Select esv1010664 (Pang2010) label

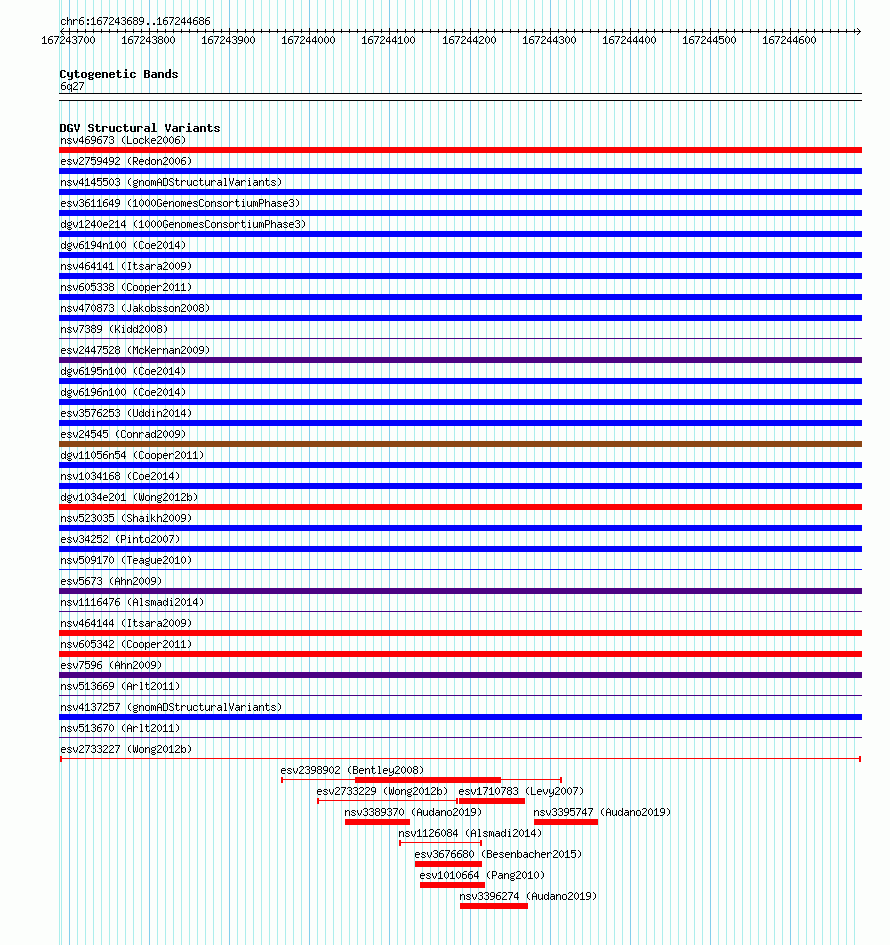(482, 876)
